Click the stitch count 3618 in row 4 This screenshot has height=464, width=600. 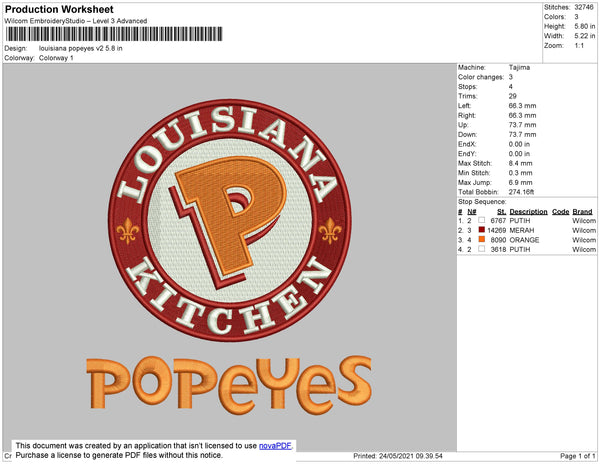pos(498,249)
